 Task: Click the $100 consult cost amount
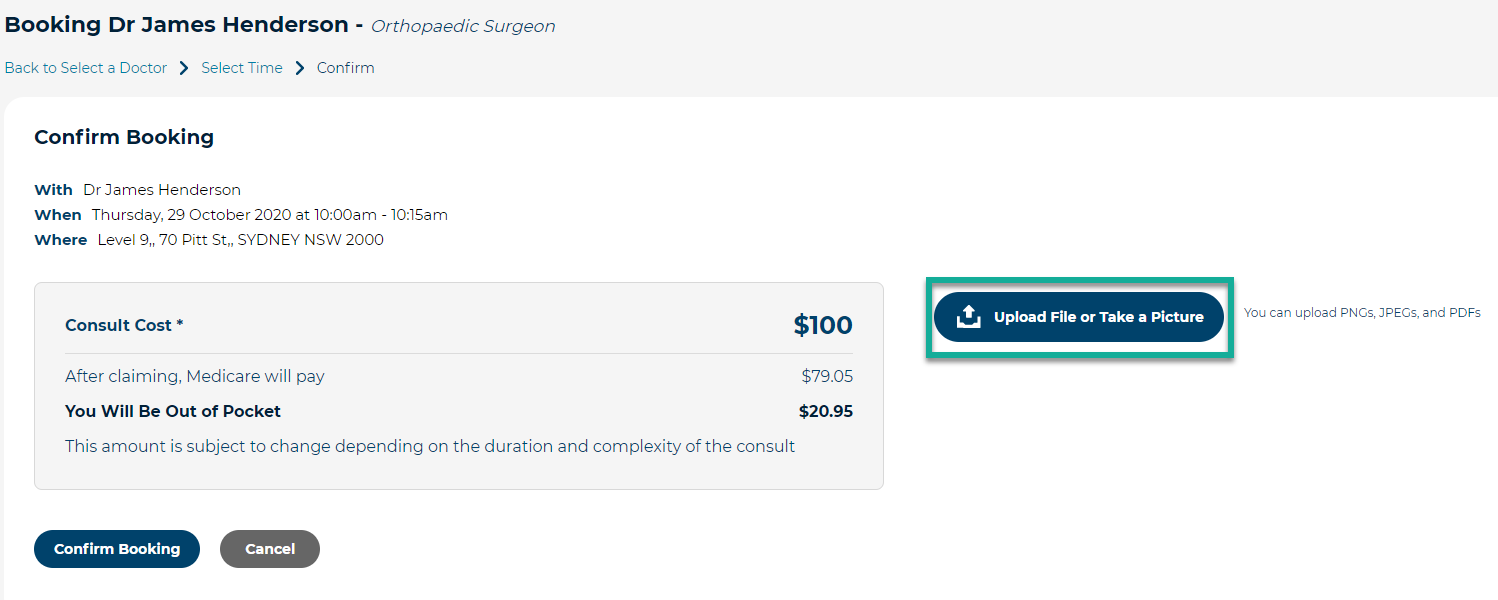(823, 326)
